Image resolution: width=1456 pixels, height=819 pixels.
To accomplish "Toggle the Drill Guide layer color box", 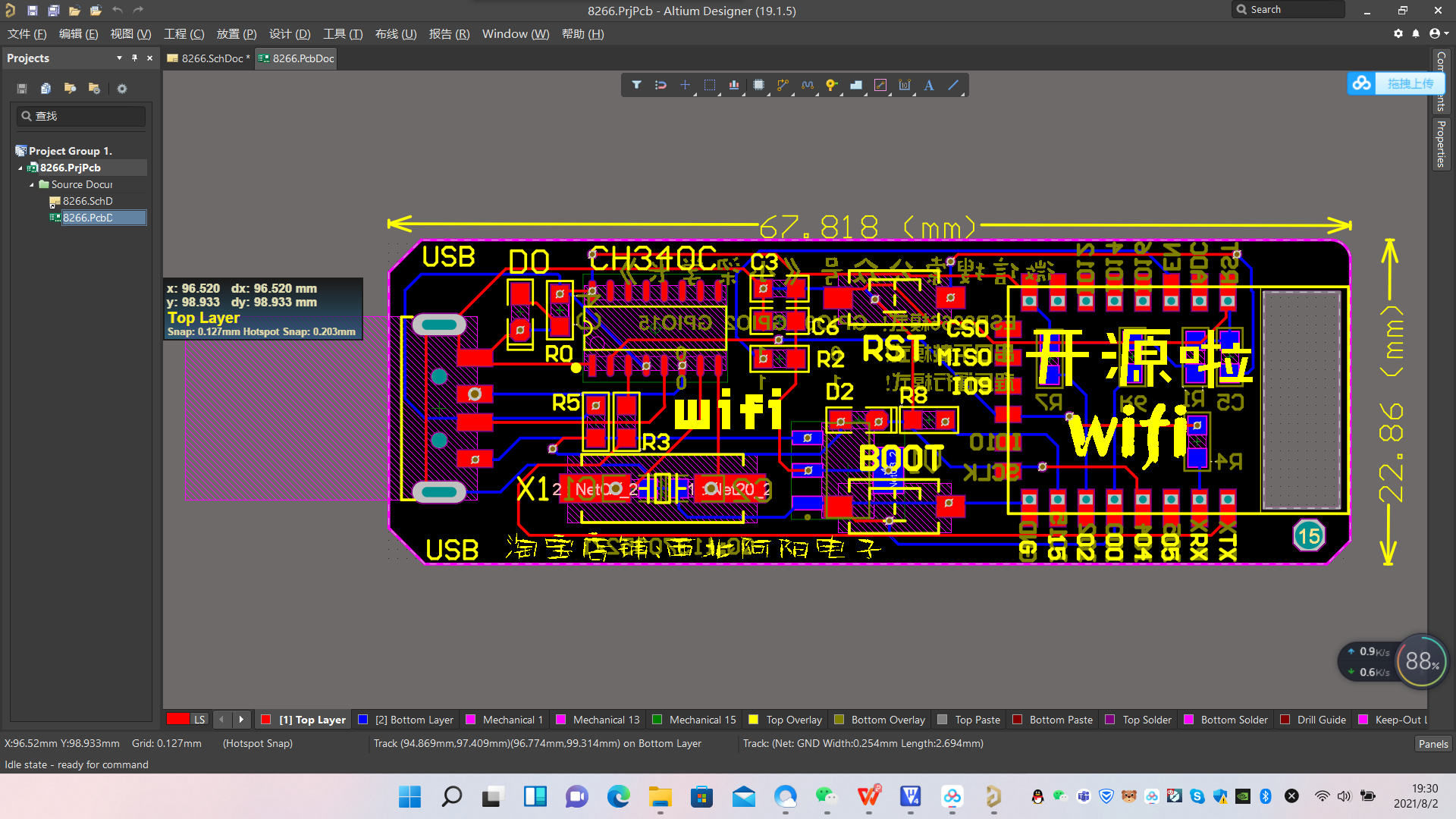I will point(1285,720).
